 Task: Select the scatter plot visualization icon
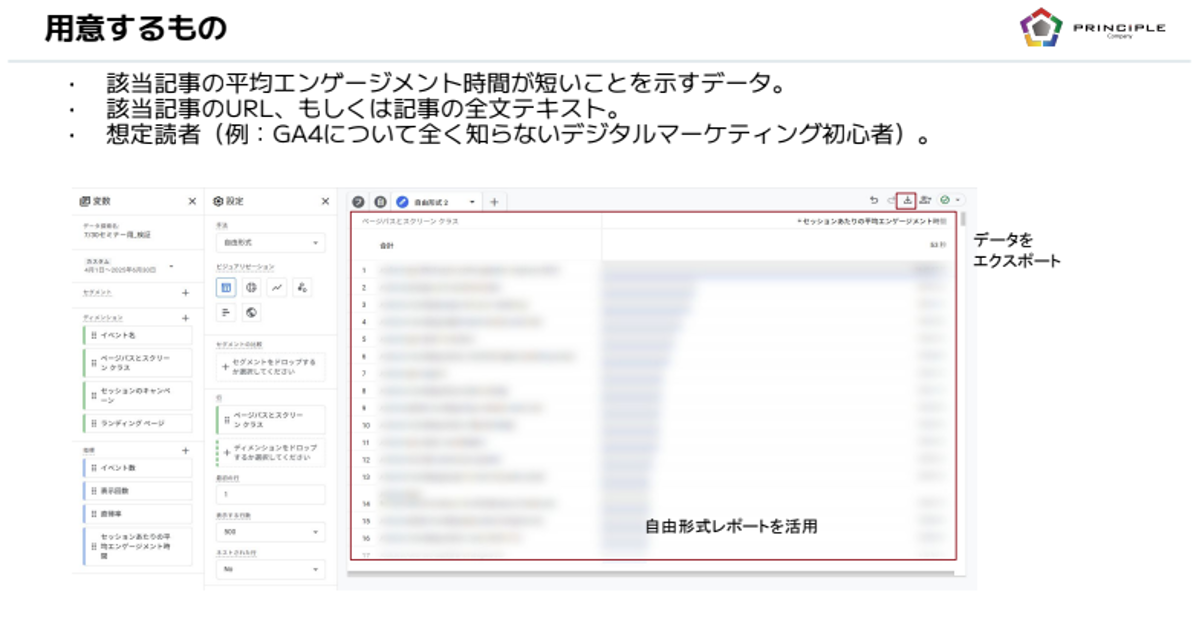(302, 287)
